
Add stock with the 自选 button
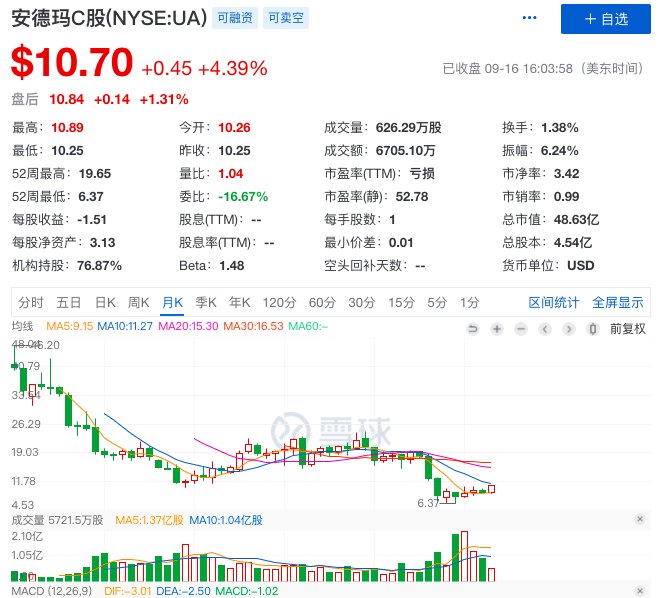(606, 19)
